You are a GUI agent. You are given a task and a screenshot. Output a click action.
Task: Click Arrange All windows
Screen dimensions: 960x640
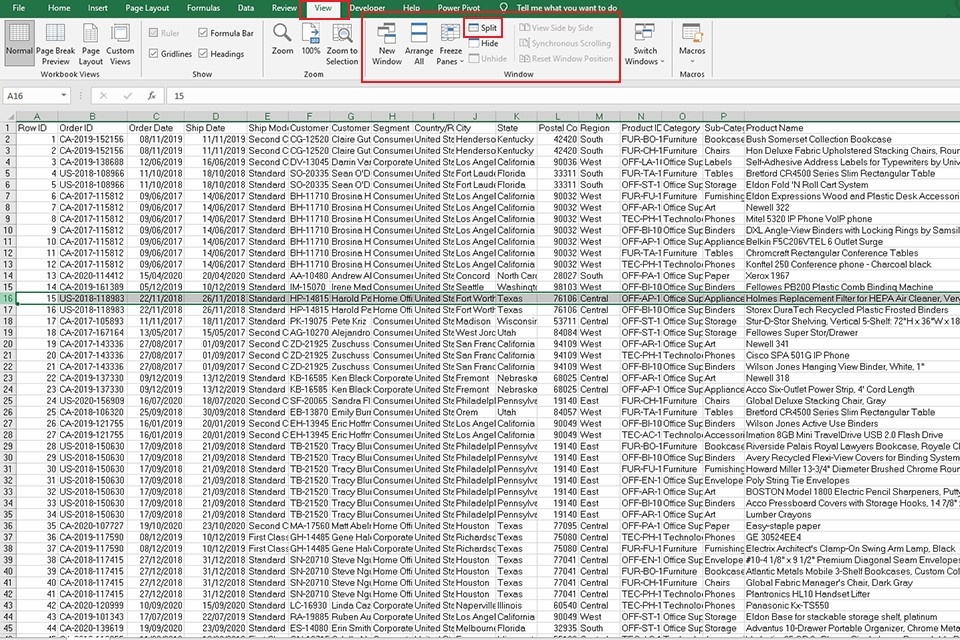(x=419, y=44)
